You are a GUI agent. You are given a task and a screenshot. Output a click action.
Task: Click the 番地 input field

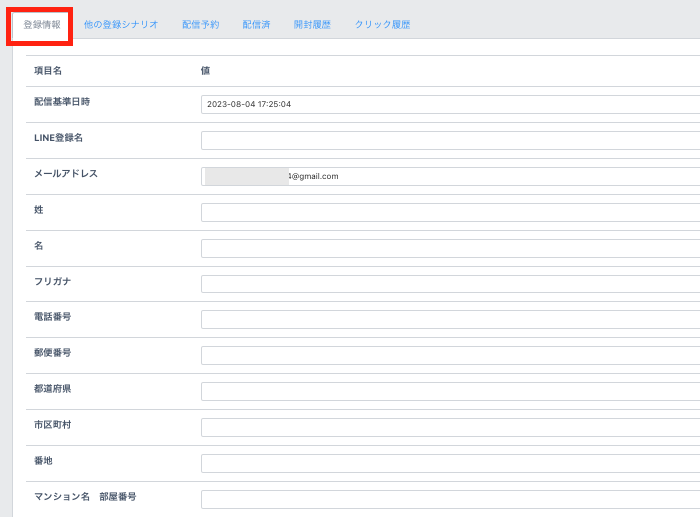tap(450, 464)
